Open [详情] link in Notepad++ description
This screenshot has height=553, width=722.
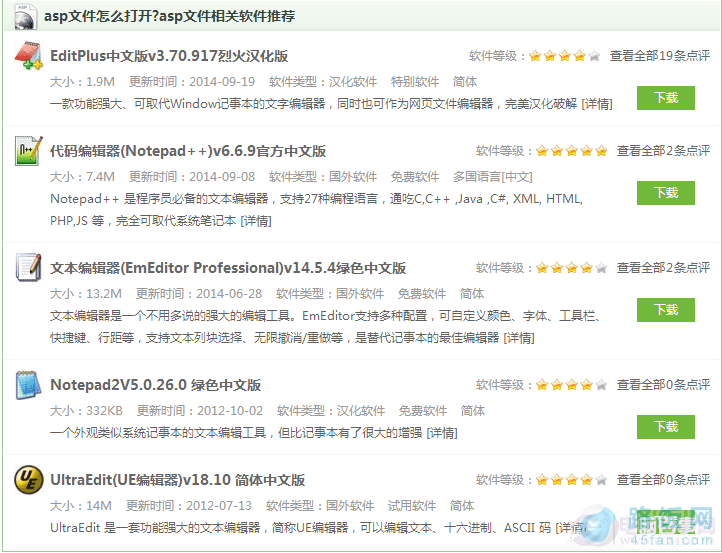[256, 221]
